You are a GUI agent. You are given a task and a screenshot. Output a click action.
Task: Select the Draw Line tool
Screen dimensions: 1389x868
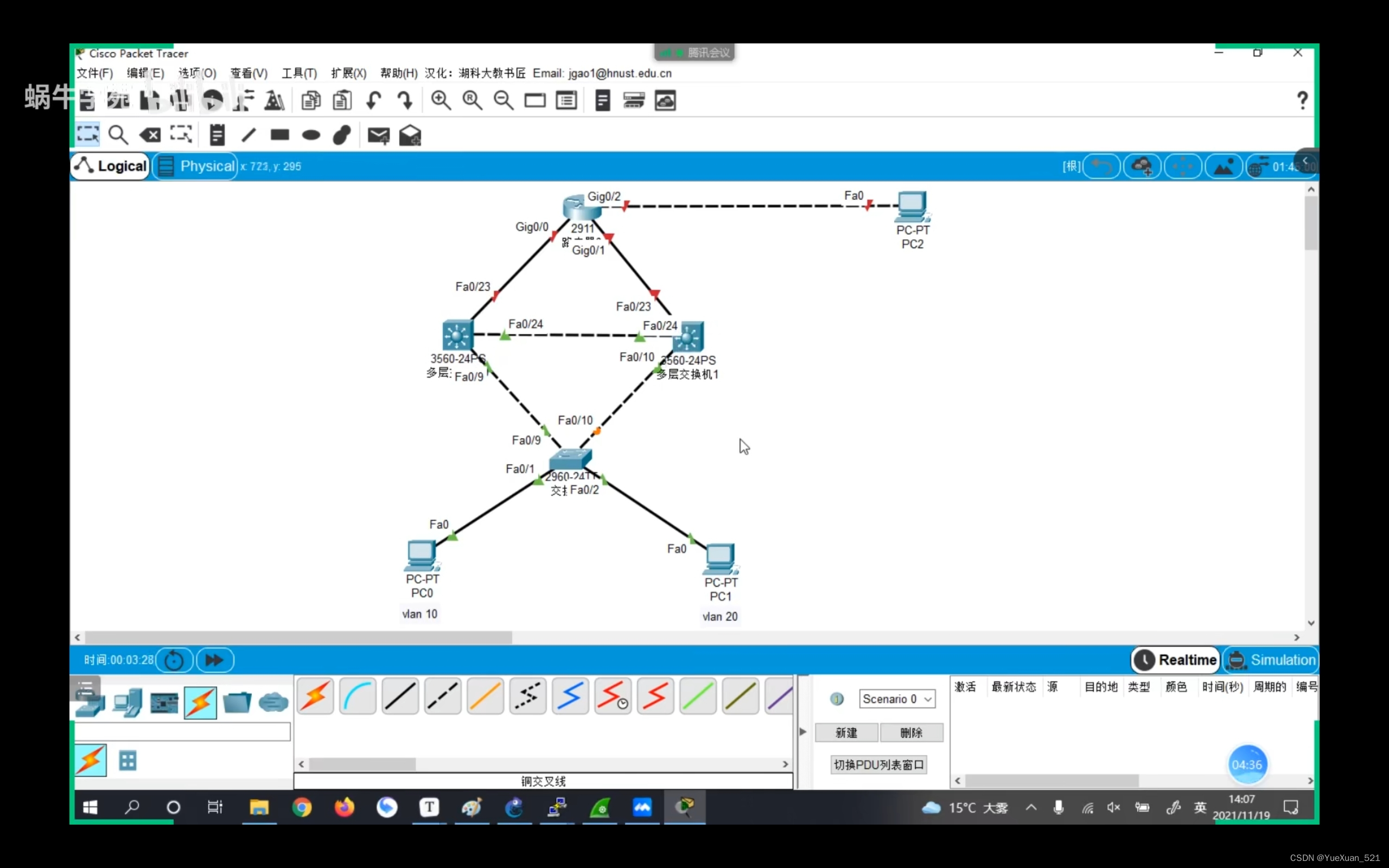tap(249, 135)
